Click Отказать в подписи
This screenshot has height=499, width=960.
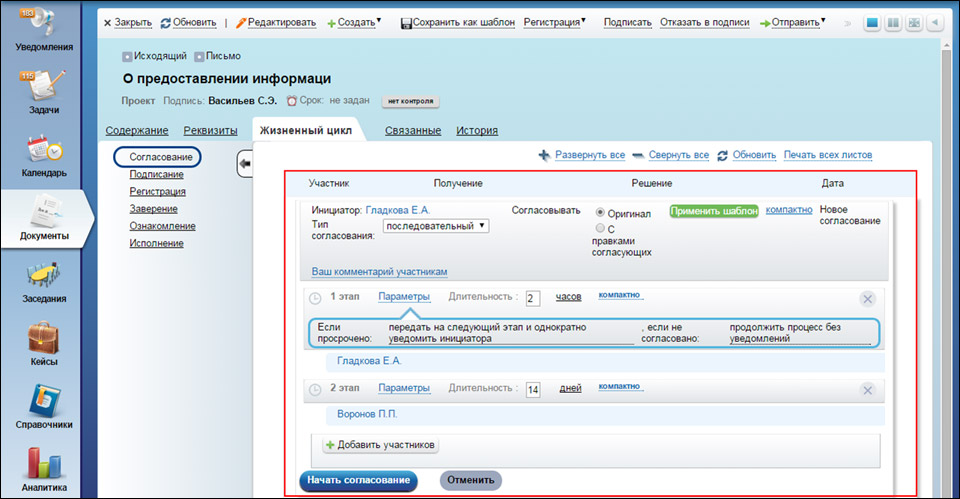[705, 23]
